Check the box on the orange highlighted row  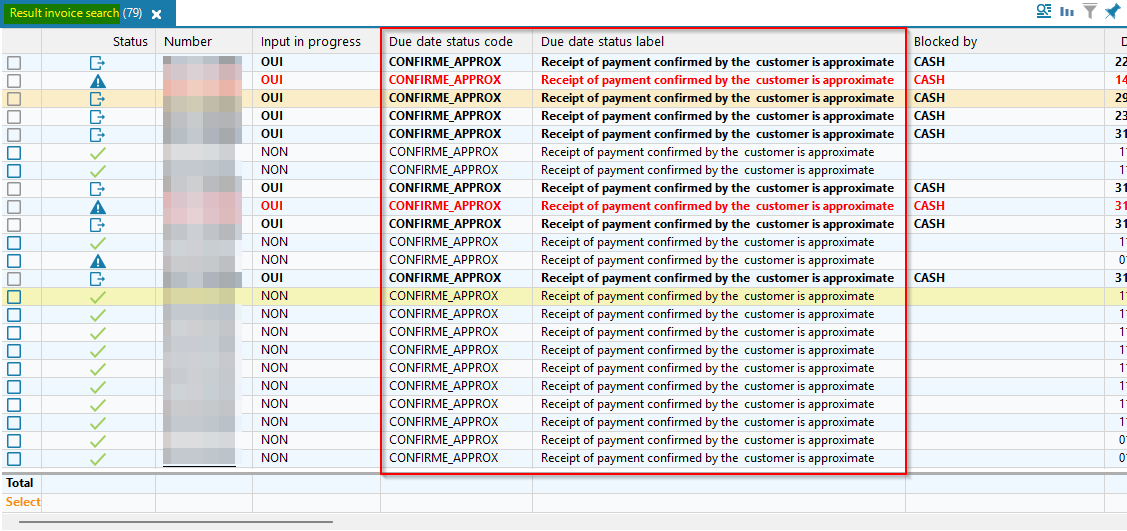coord(14,98)
